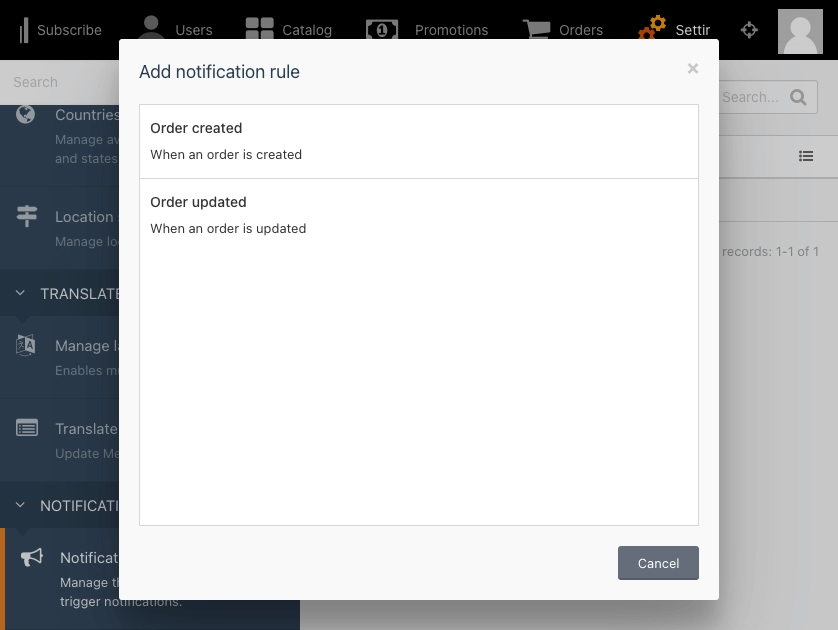
Task: Click the crosshair target icon in header
Action: 749,30
